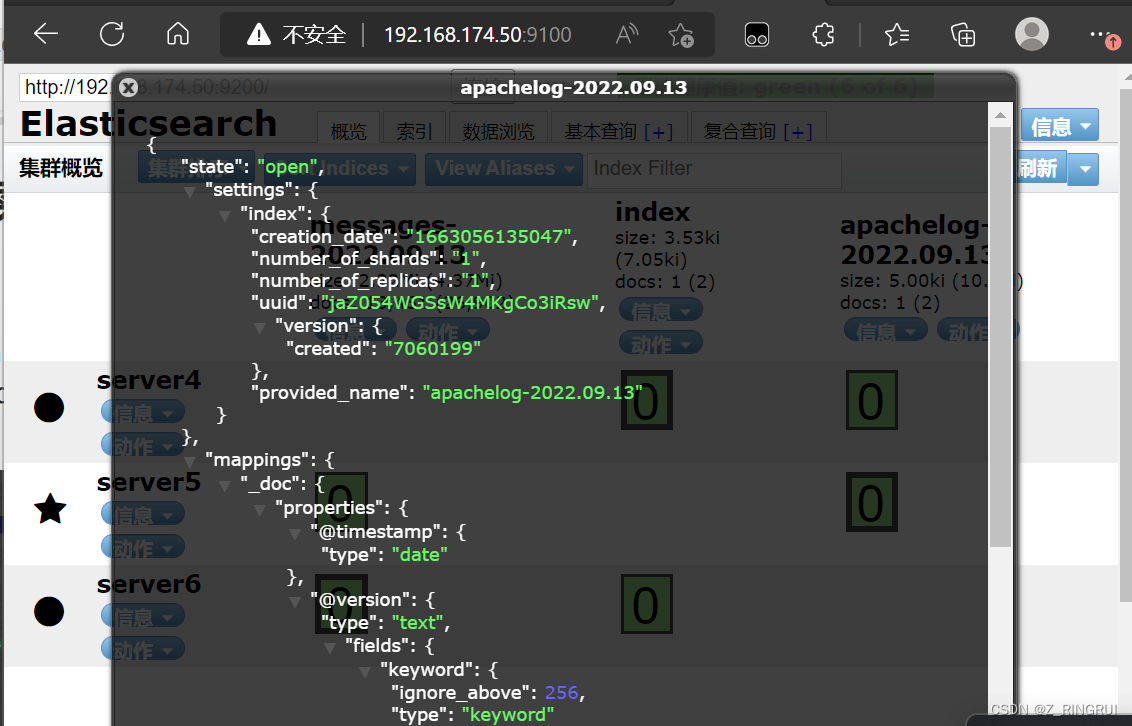1132x726 pixels.
Task: Collapse the "settings" JSON node
Action: click(x=190, y=191)
